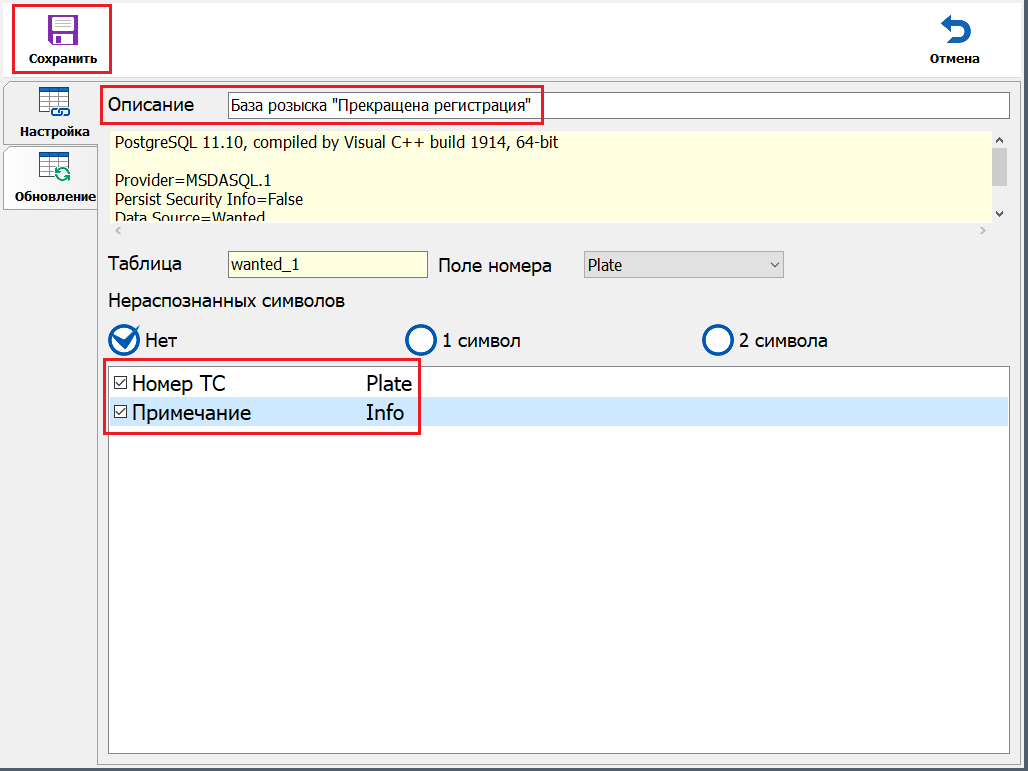Click the Data Source=Wanted line
The width and height of the screenshot is (1028, 771).
[x=190, y=216]
